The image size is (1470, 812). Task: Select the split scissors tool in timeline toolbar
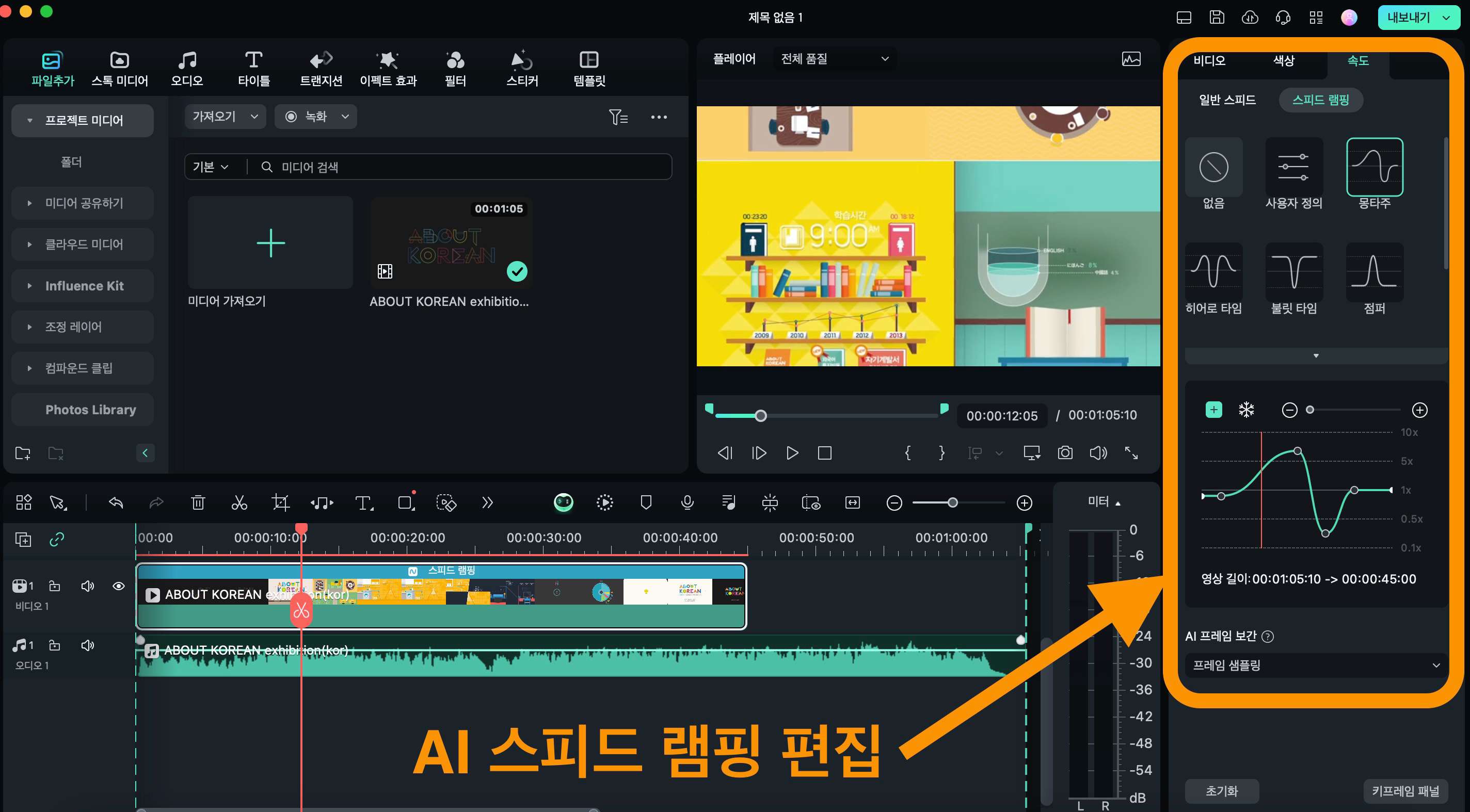click(239, 502)
